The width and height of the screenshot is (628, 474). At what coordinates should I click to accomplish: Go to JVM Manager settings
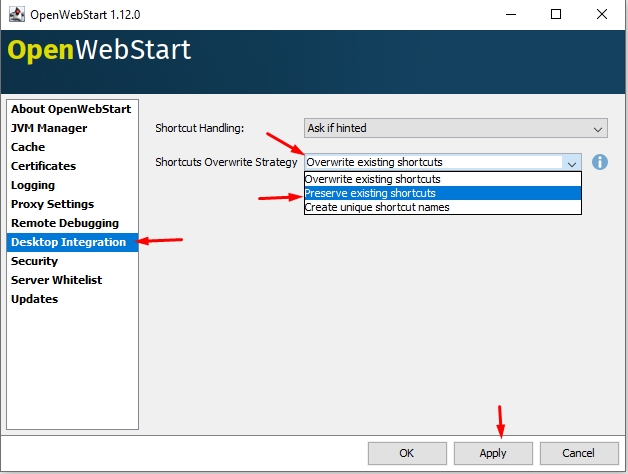click(49, 128)
